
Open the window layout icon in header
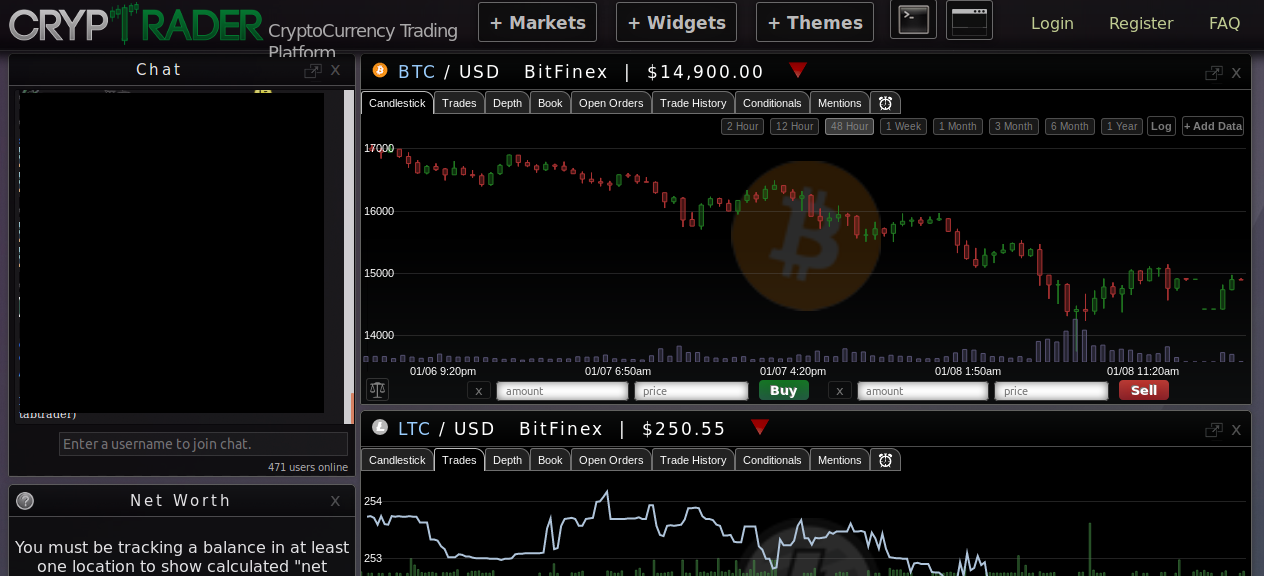coord(969,20)
